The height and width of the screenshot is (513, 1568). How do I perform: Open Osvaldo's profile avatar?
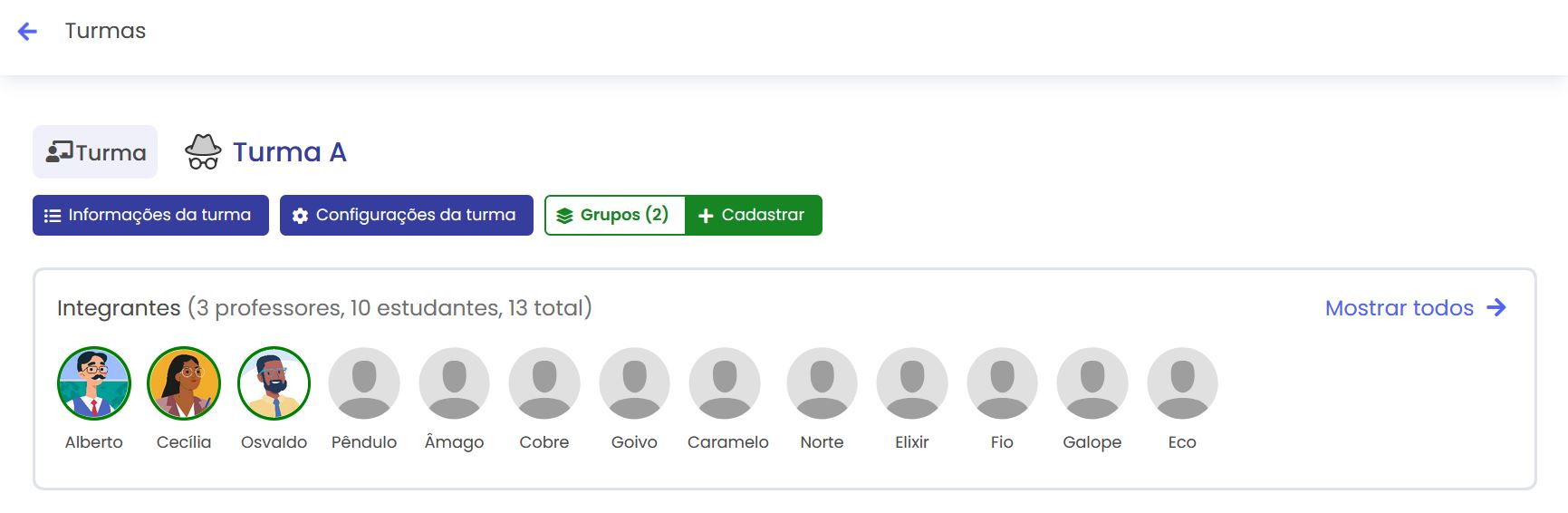pos(274,383)
